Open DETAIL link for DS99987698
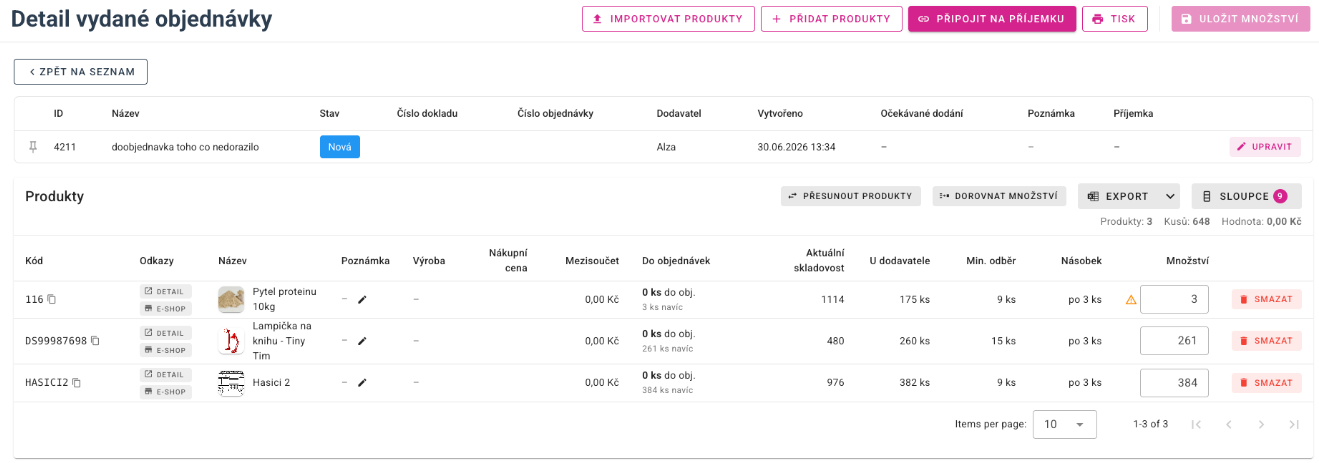 point(166,333)
